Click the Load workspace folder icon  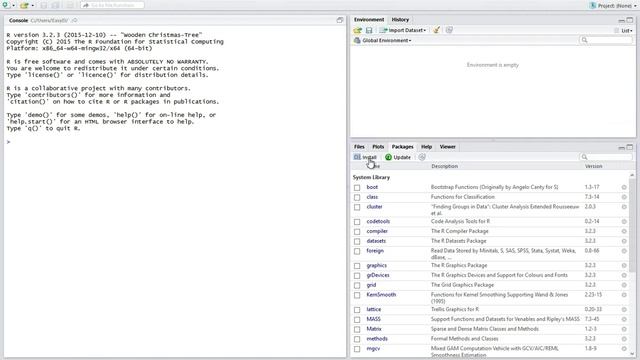click(x=358, y=30)
